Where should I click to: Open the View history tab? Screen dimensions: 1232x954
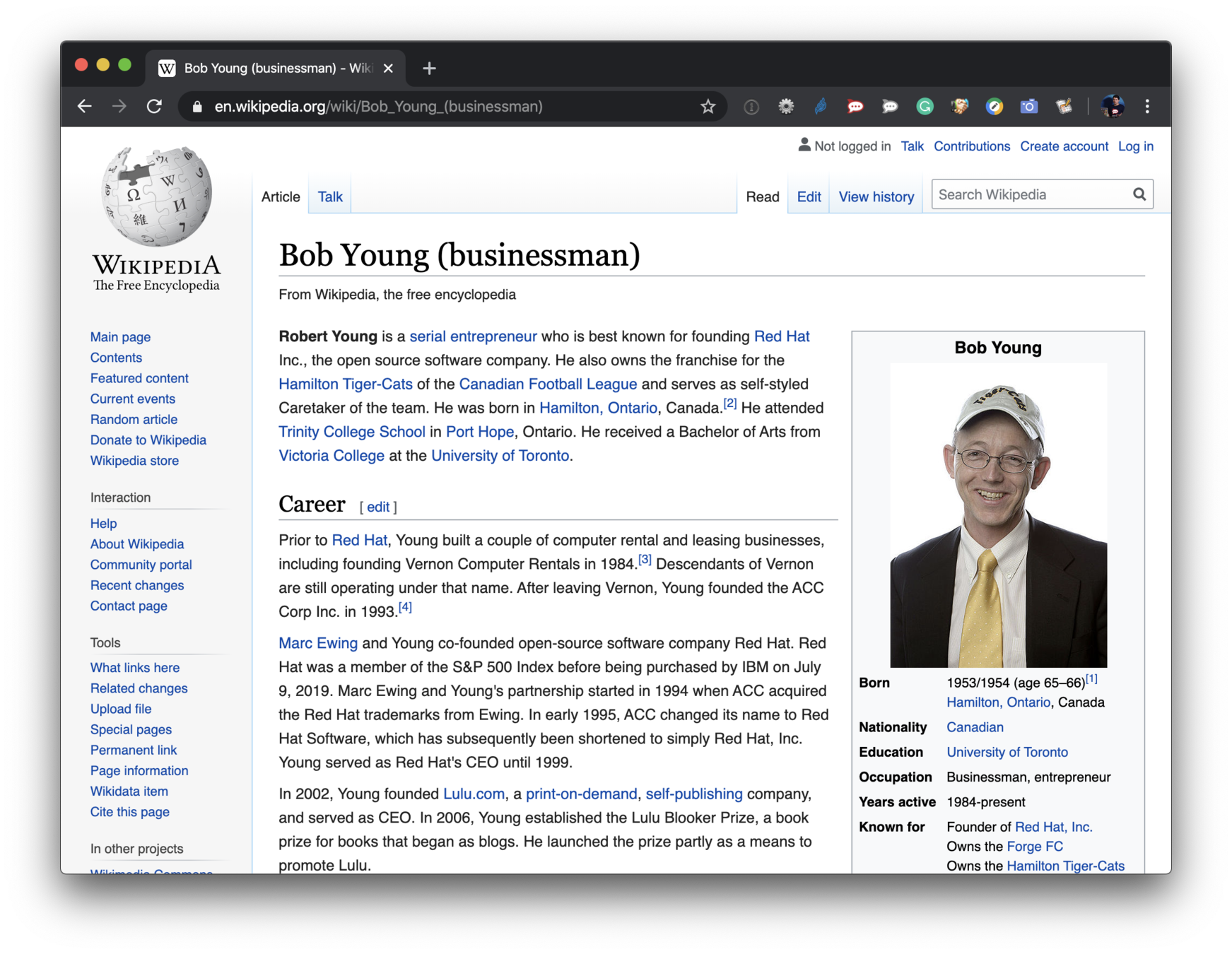point(876,197)
